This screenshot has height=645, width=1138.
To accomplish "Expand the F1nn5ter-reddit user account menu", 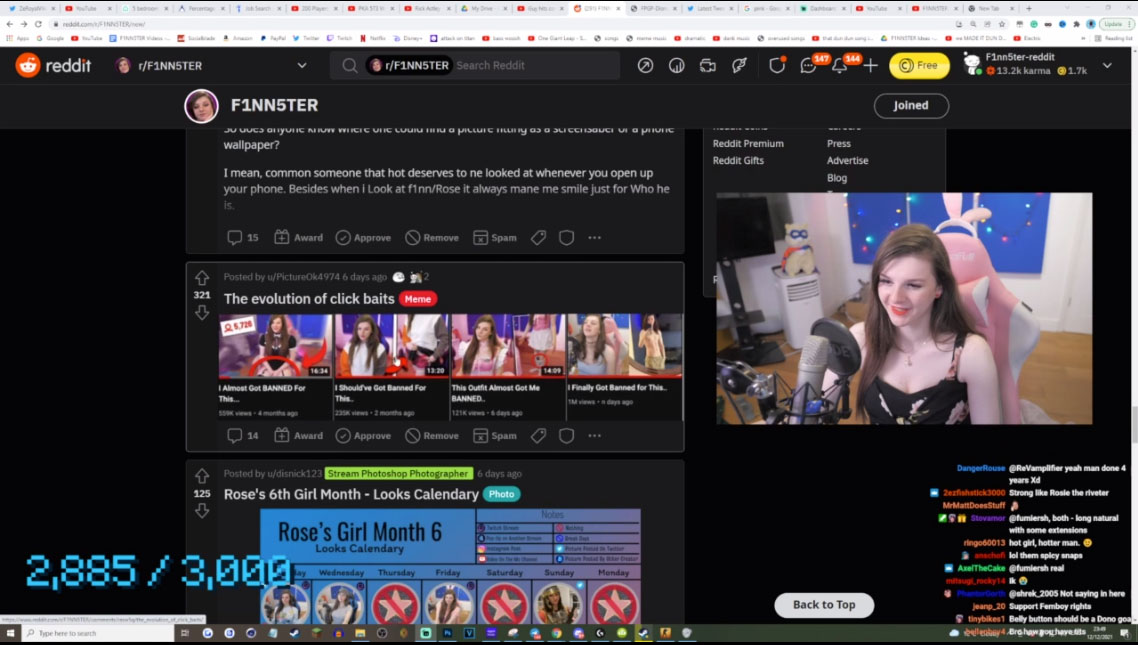I will coord(1108,65).
